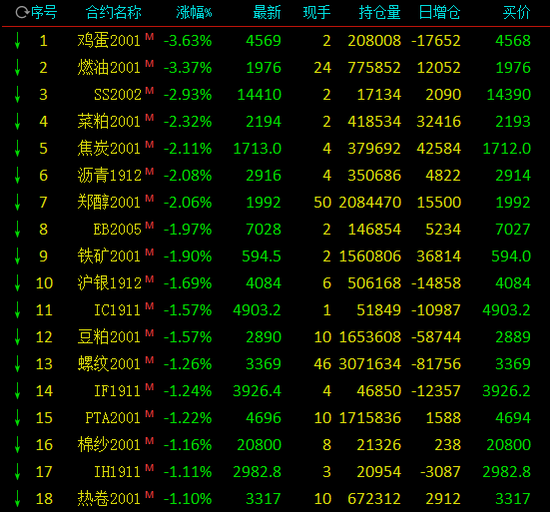Screen dimensions: 550x512
Task: Click the refresh icon beside 序号
Action: click(22, 13)
